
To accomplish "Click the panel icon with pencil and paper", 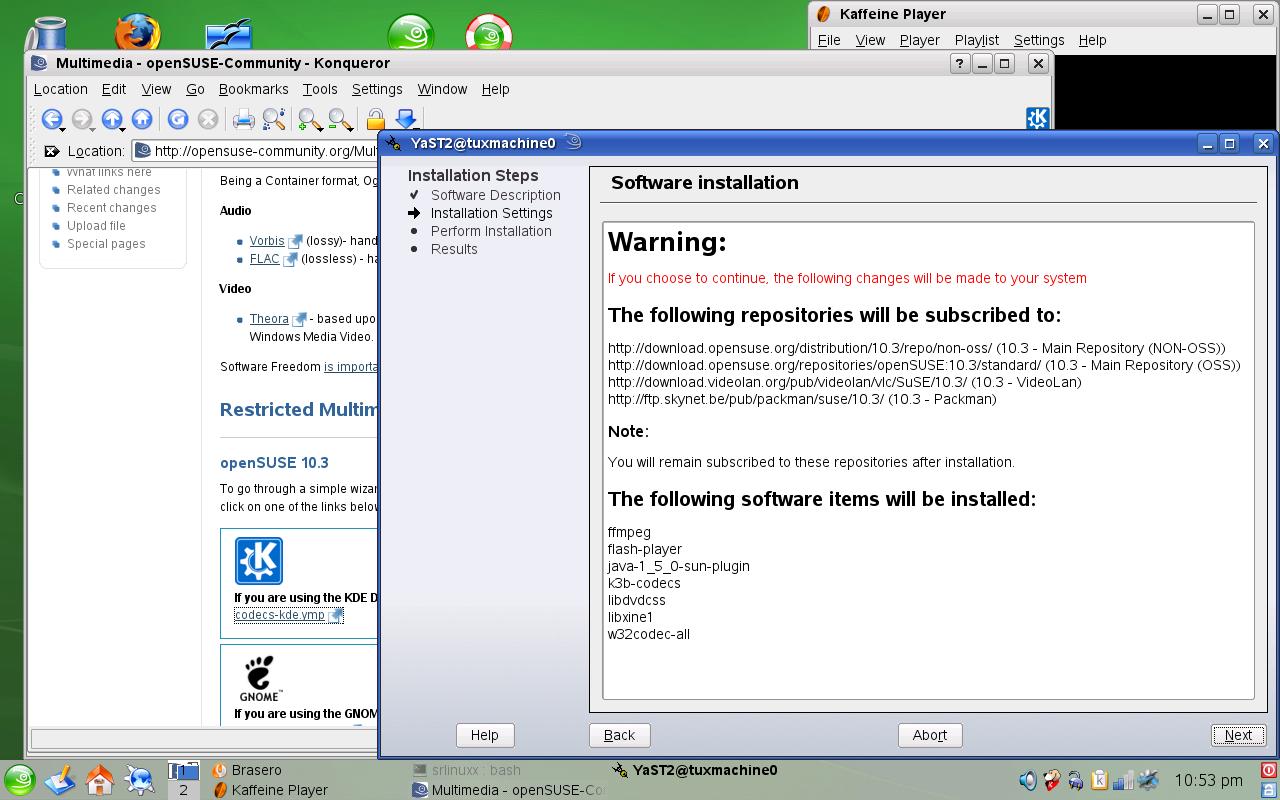I will 60,779.
